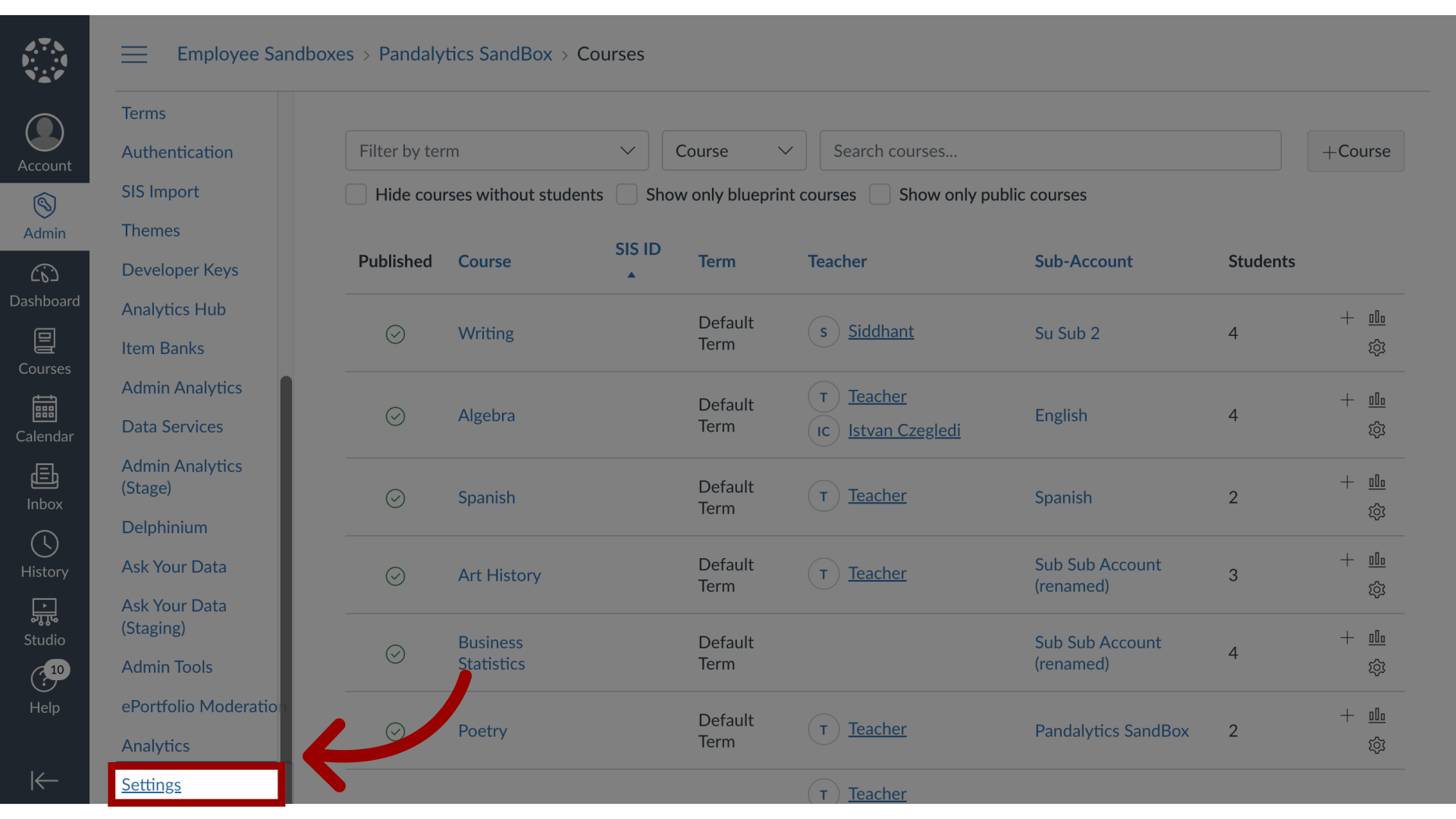Open the Settings menu item

click(150, 784)
